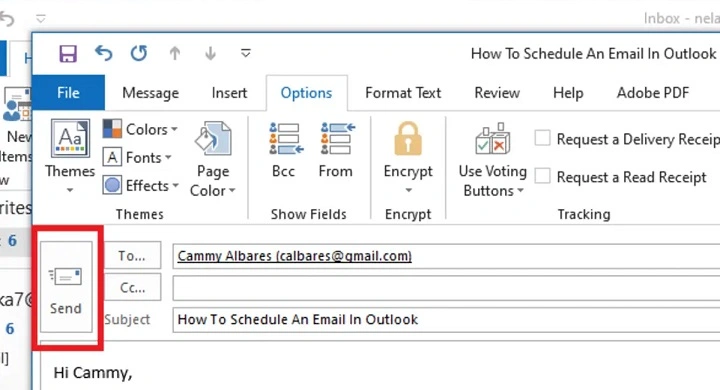The height and width of the screenshot is (390, 720).
Task: Click the Send button
Action: [x=66, y=287]
